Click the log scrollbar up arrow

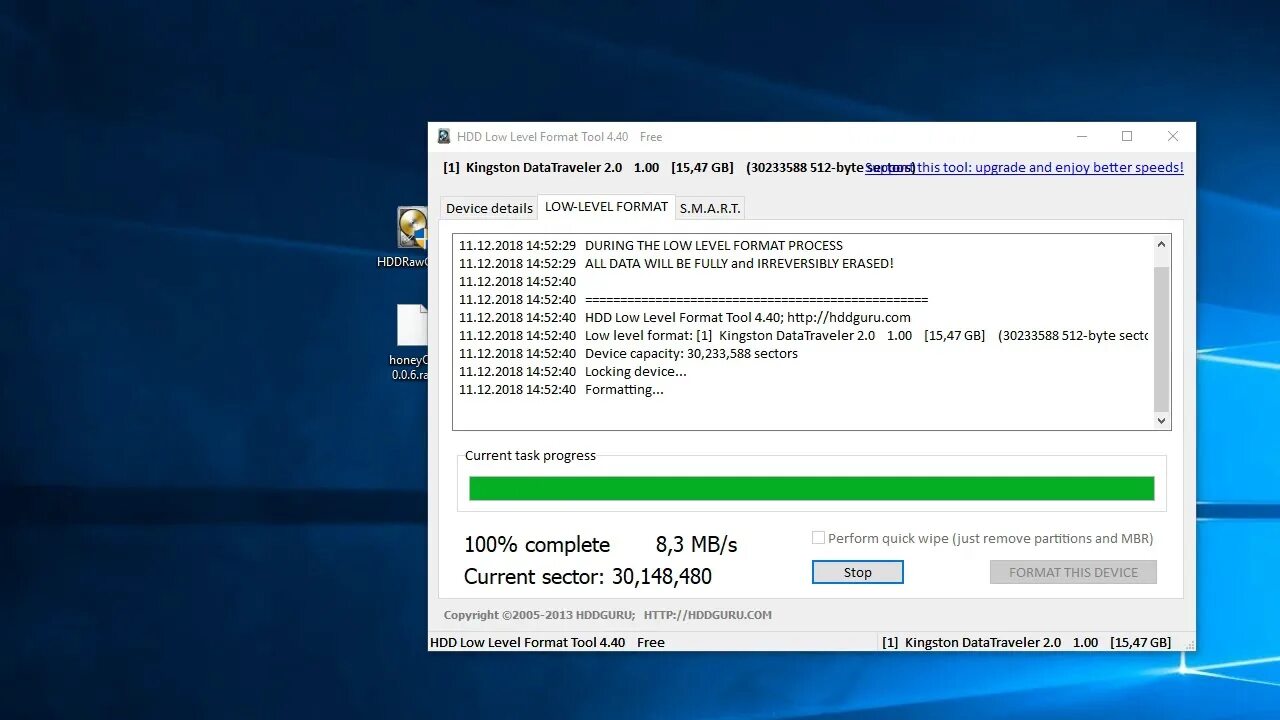[x=1161, y=244]
